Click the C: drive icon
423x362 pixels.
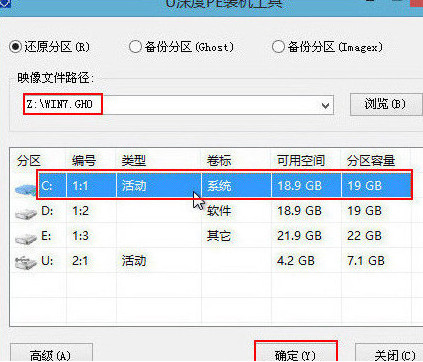[x=26, y=189]
